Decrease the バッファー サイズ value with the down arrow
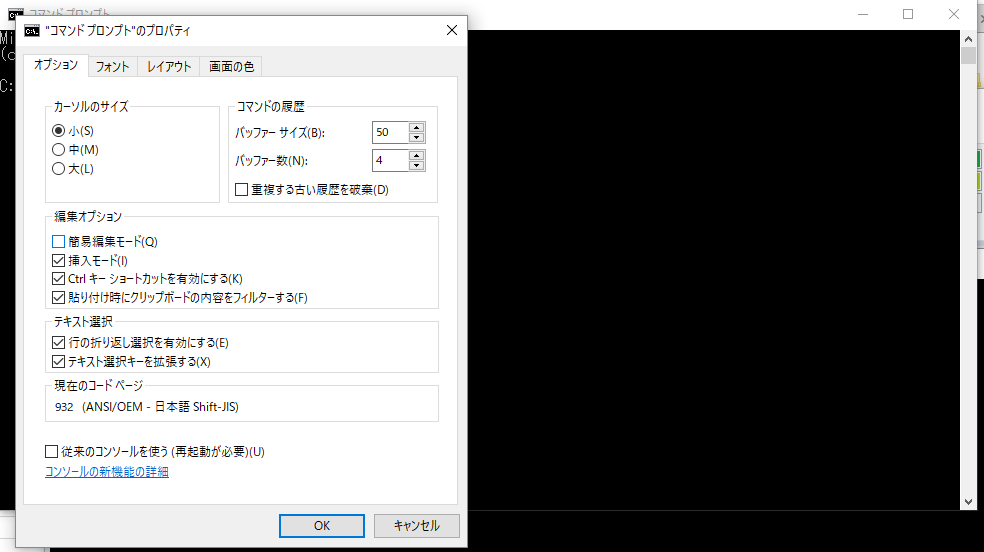The image size is (984, 552). point(417,137)
